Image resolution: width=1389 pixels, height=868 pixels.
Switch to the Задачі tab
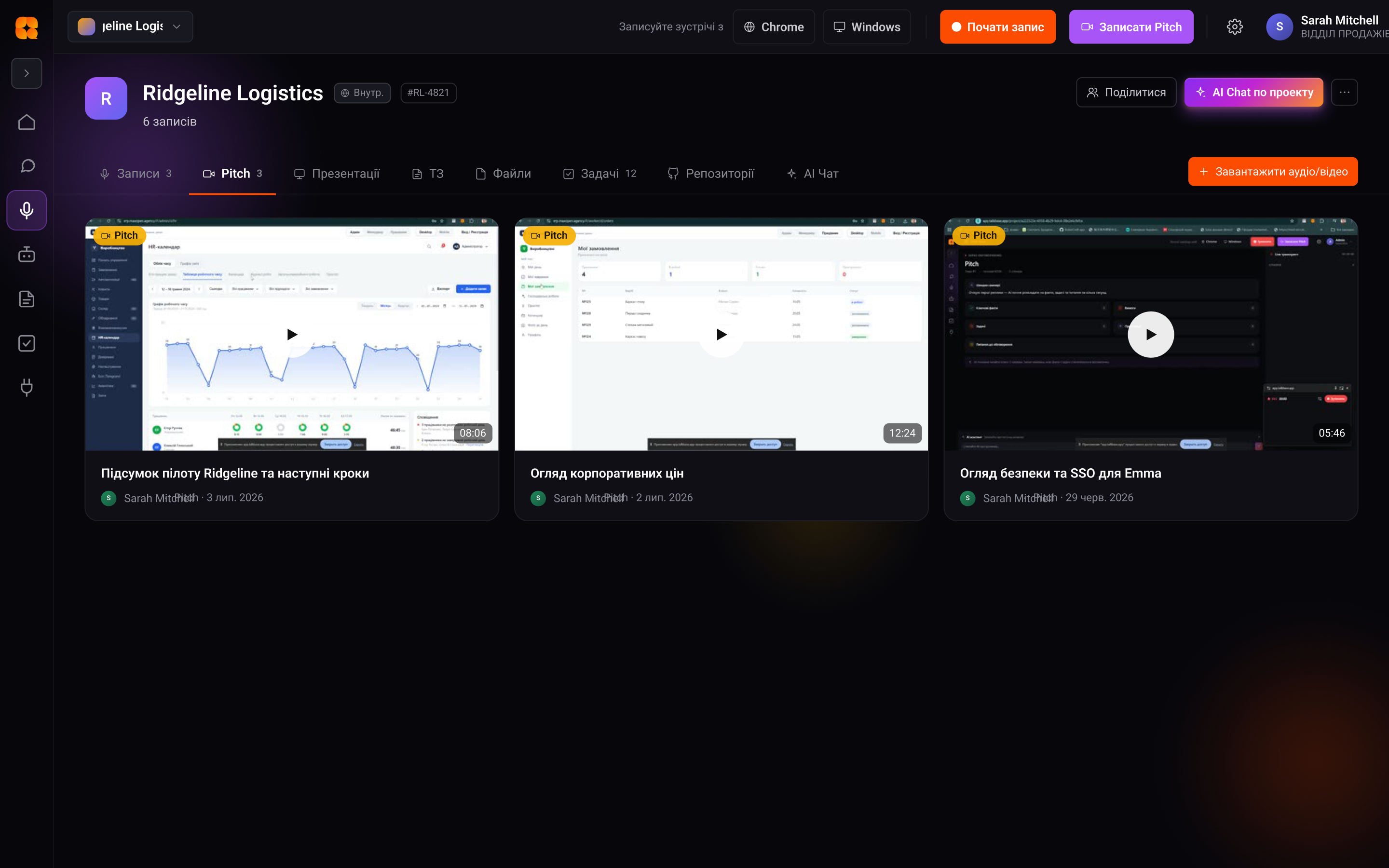pyautogui.click(x=600, y=174)
